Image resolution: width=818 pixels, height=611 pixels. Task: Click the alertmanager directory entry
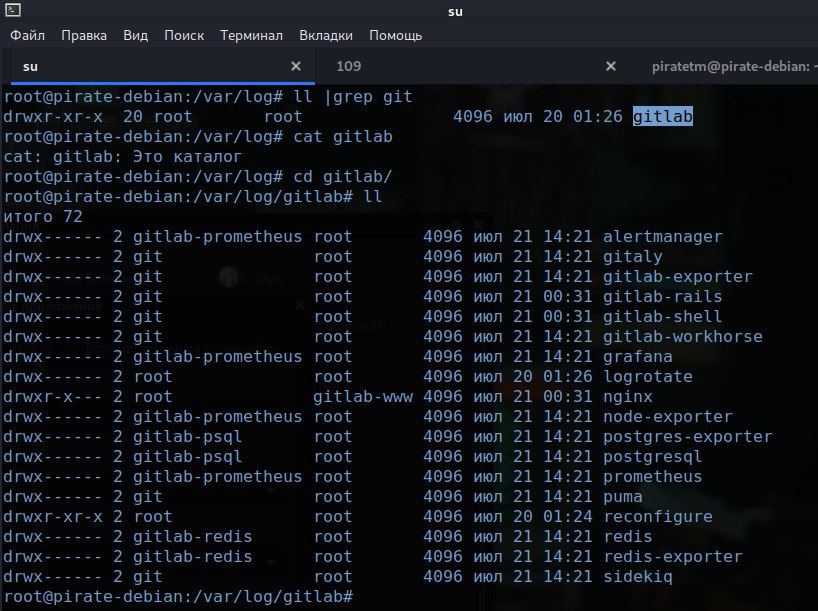pos(663,236)
